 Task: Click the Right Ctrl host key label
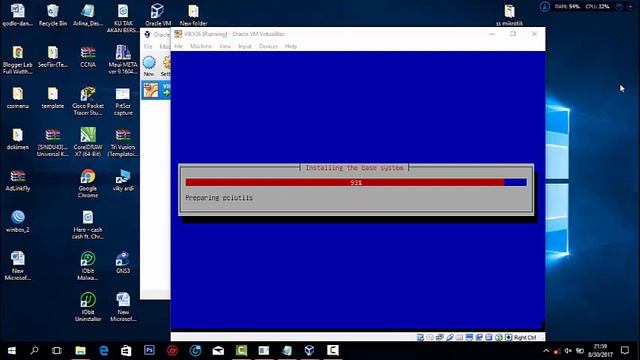pos(525,338)
